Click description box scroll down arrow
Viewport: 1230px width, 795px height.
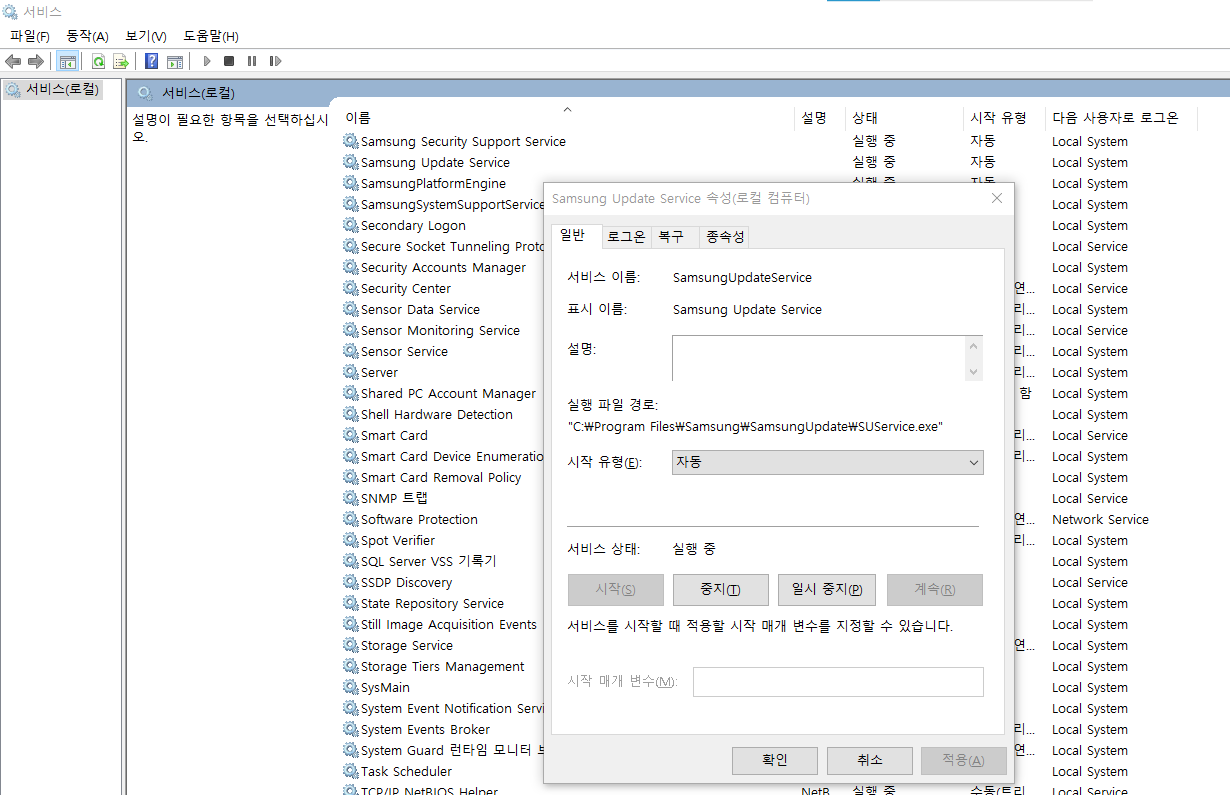click(974, 372)
